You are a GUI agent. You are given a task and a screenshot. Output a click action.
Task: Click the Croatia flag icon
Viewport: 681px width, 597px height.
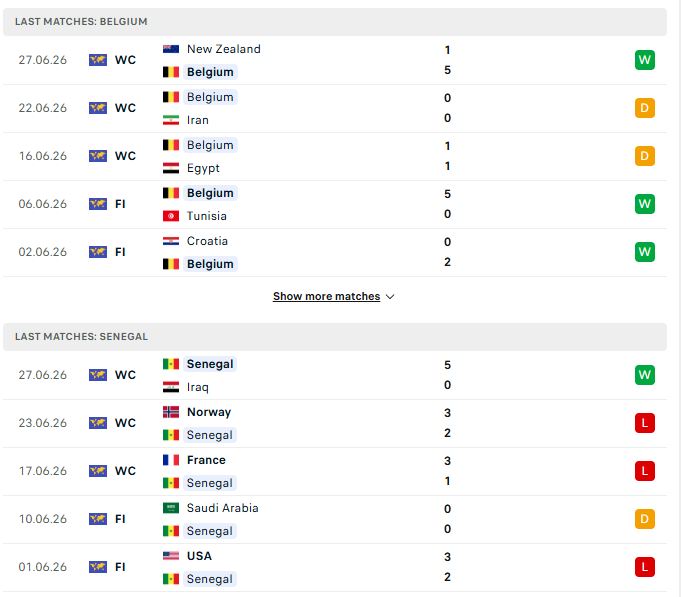click(x=171, y=241)
